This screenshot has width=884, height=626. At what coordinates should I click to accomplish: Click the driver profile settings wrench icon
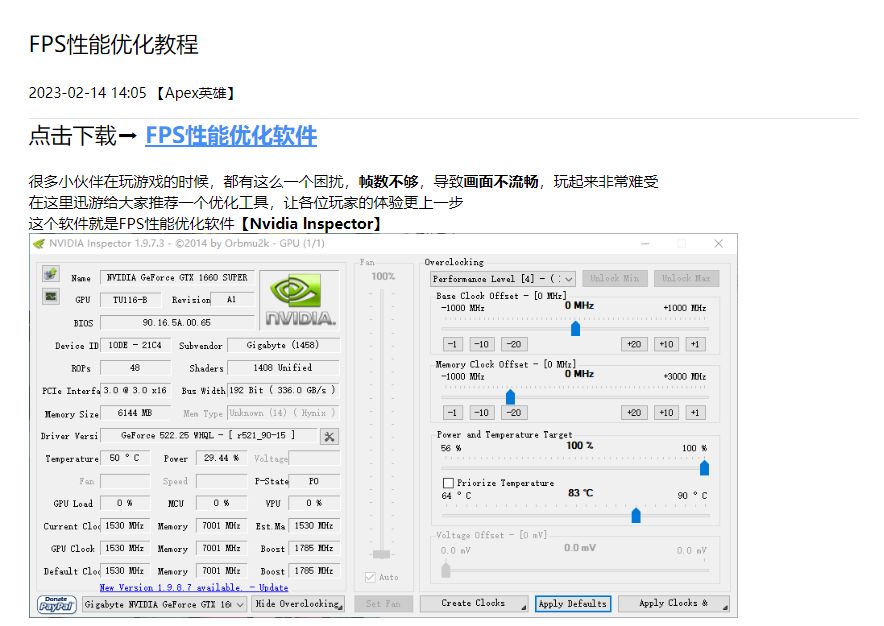pos(329,437)
